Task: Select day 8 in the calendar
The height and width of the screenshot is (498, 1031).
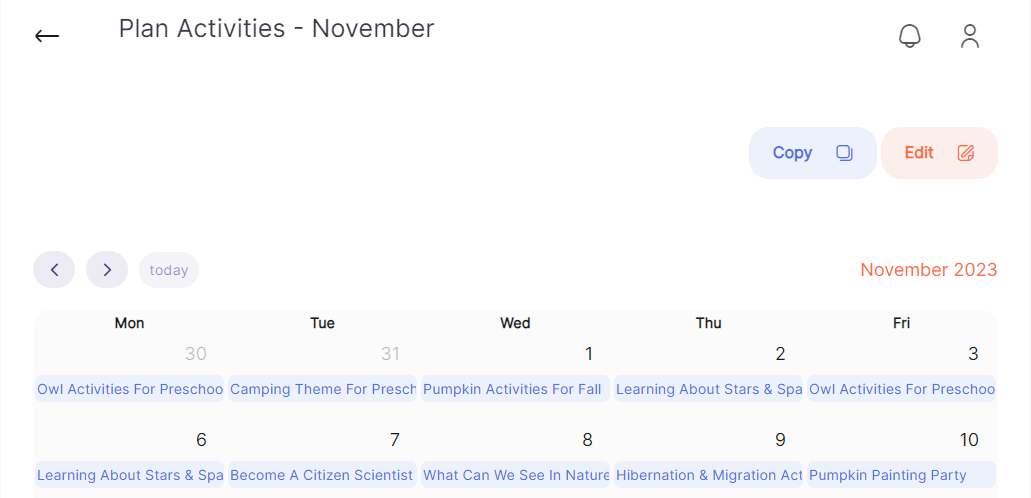Action: pos(587,439)
